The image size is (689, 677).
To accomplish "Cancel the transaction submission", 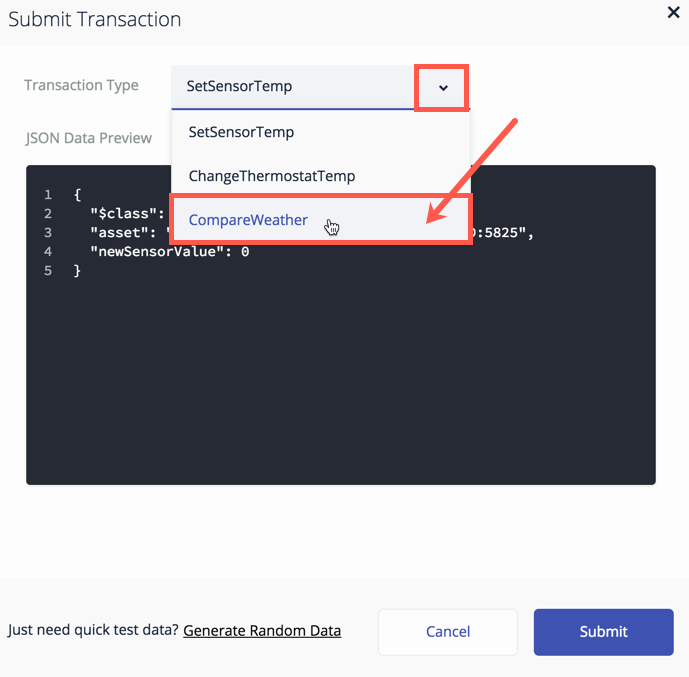I will 448,632.
